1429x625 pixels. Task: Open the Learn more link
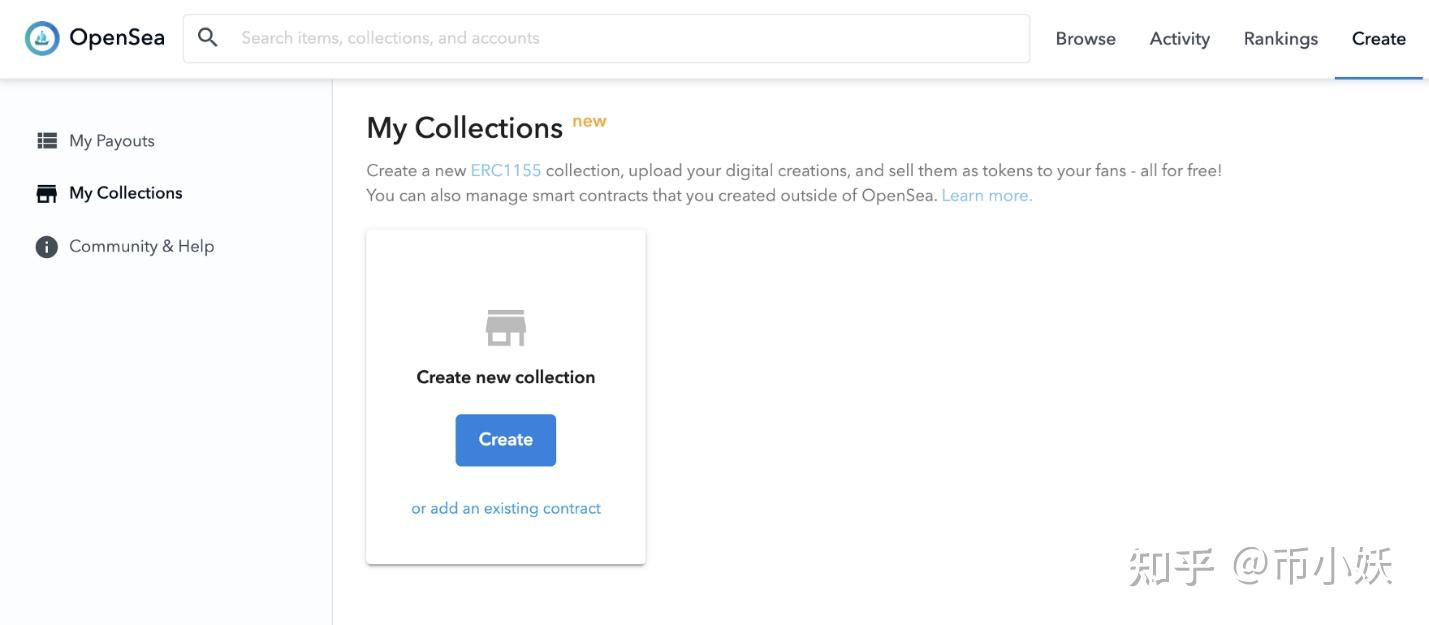pos(987,196)
